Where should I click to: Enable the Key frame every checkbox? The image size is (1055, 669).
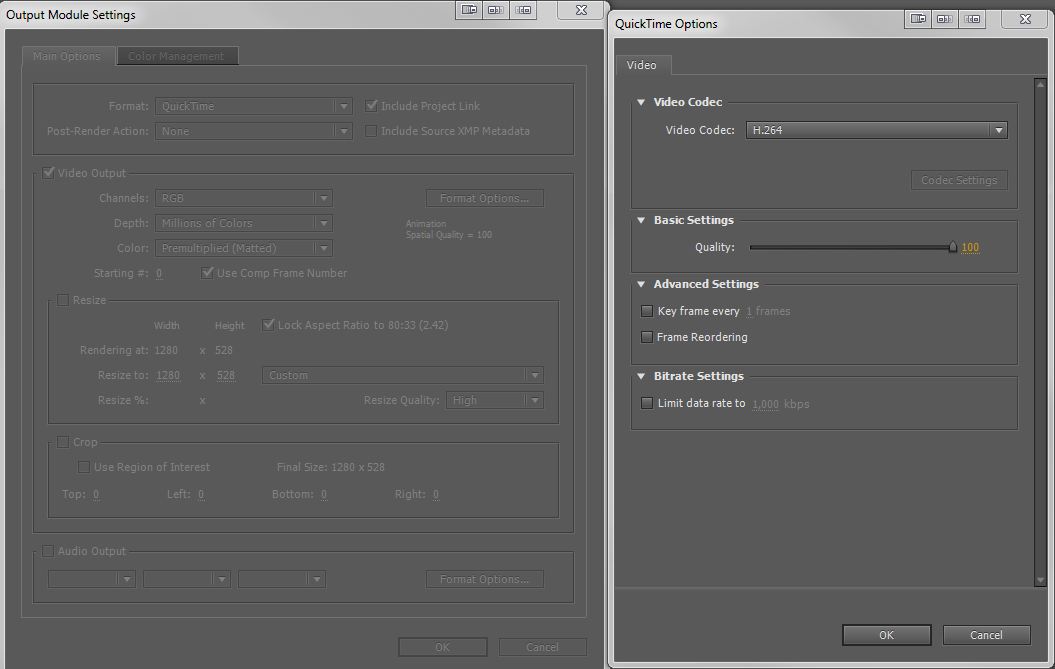pyautogui.click(x=647, y=311)
